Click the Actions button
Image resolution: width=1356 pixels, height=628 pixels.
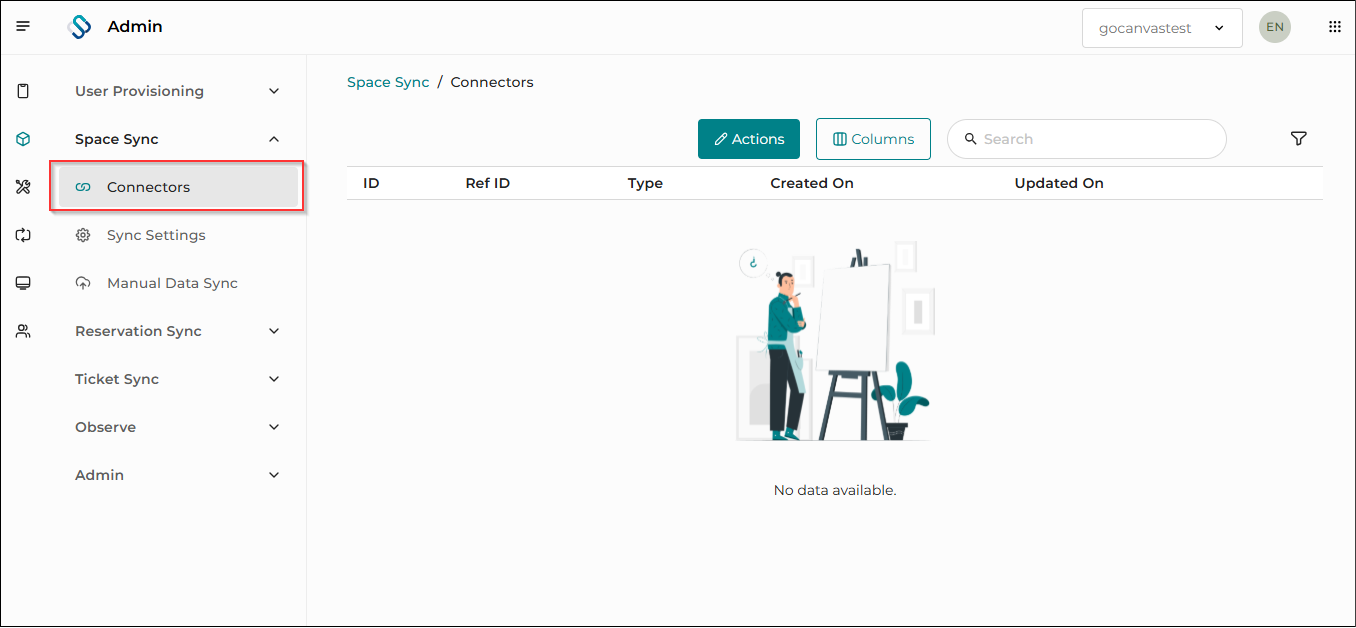pyautogui.click(x=749, y=139)
